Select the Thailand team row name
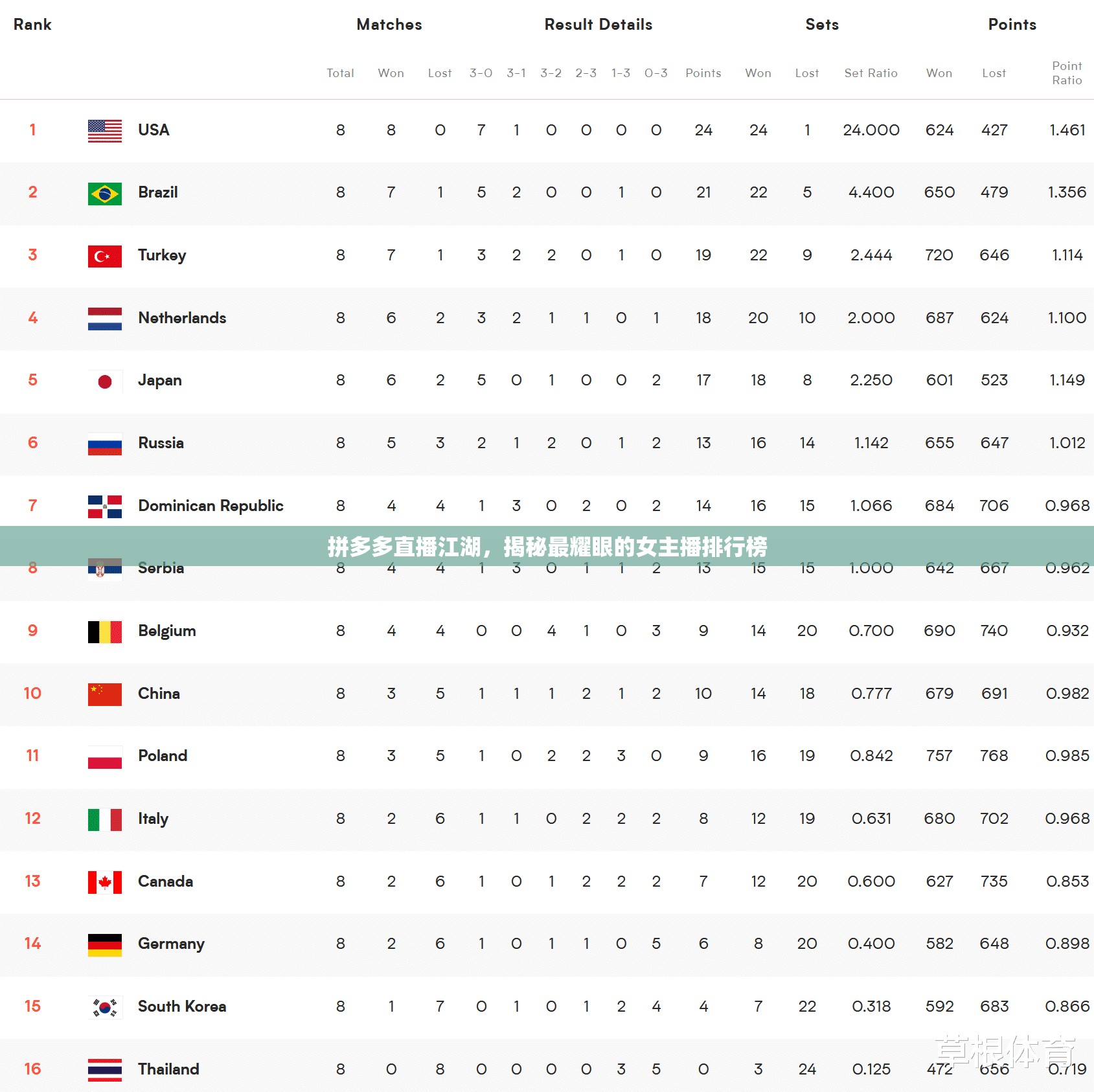Viewport: 1094px width, 1092px height. pyautogui.click(x=168, y=1069)
